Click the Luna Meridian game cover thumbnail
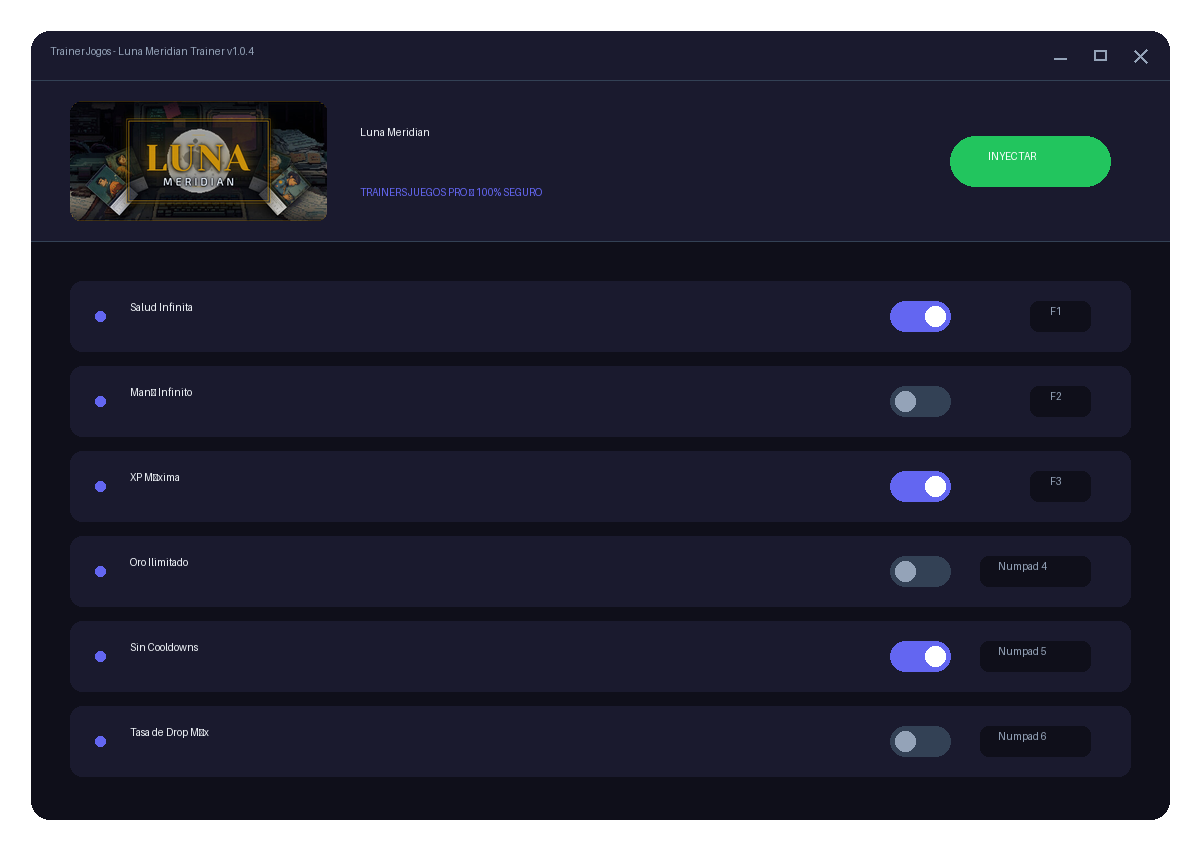 coord(198,161)
